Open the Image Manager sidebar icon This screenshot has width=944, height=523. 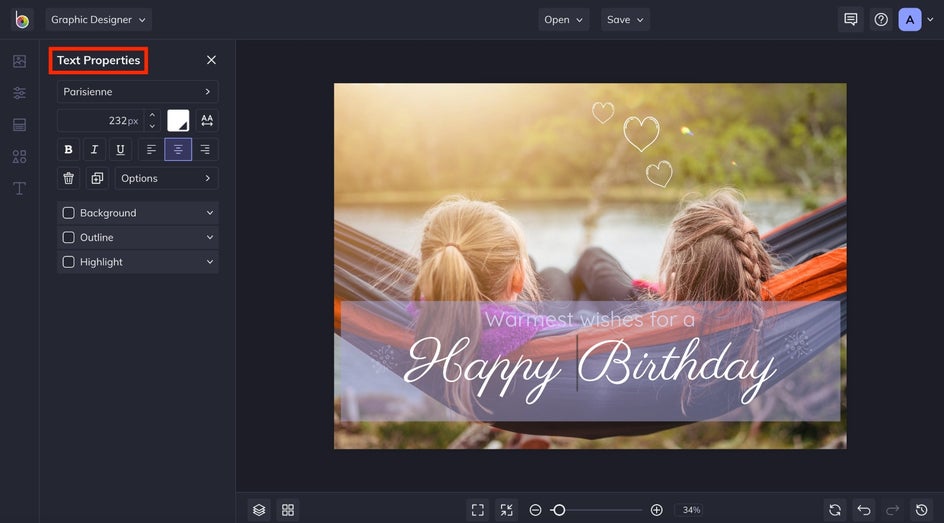point(19,61)
